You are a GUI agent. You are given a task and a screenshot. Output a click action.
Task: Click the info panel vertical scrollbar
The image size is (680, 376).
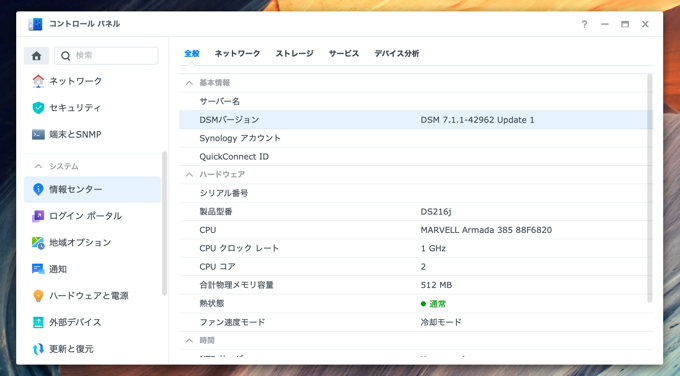click(649, 188)
